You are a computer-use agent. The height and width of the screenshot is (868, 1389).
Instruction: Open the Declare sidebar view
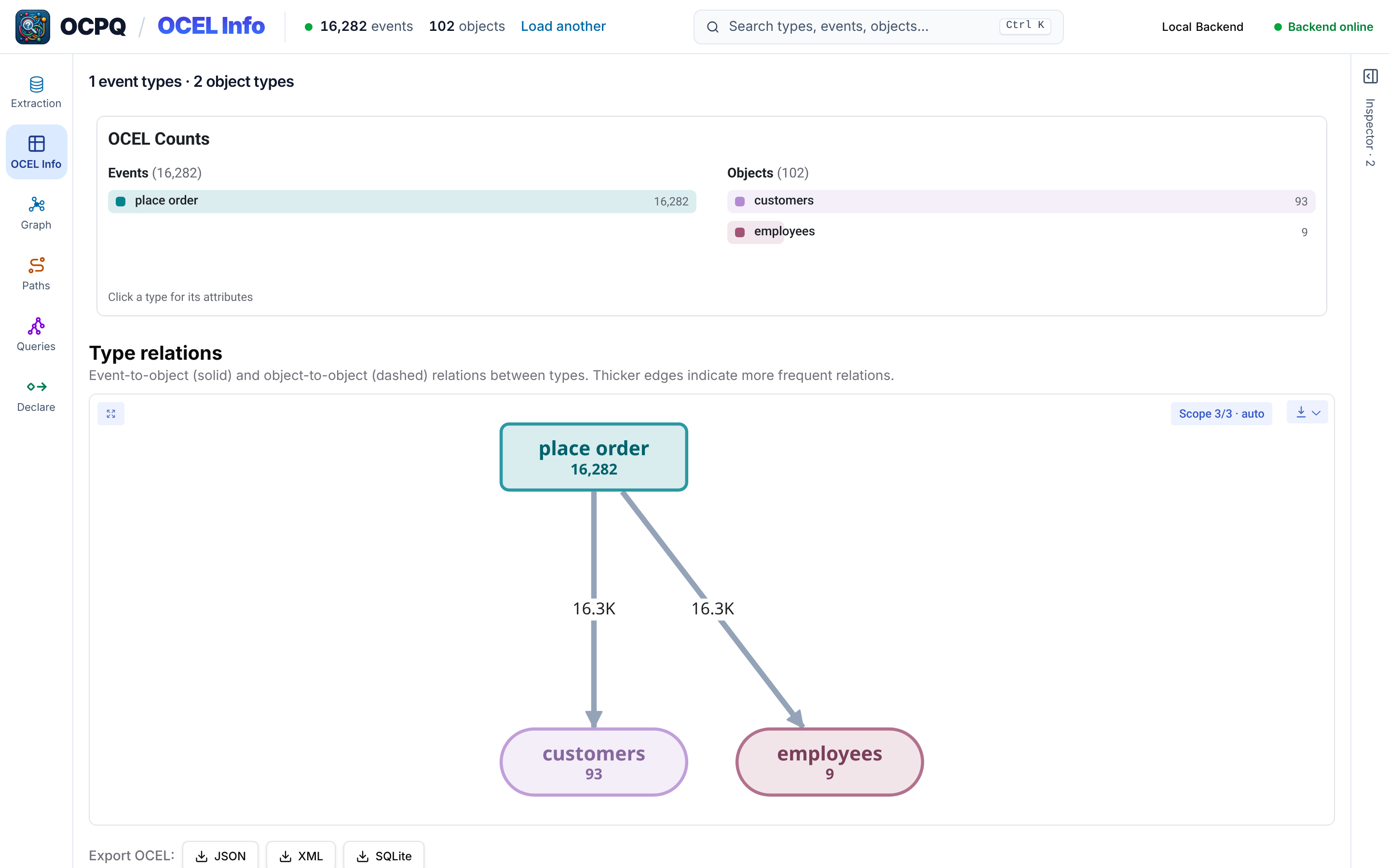pyautogui.click(x=36, y=395)
